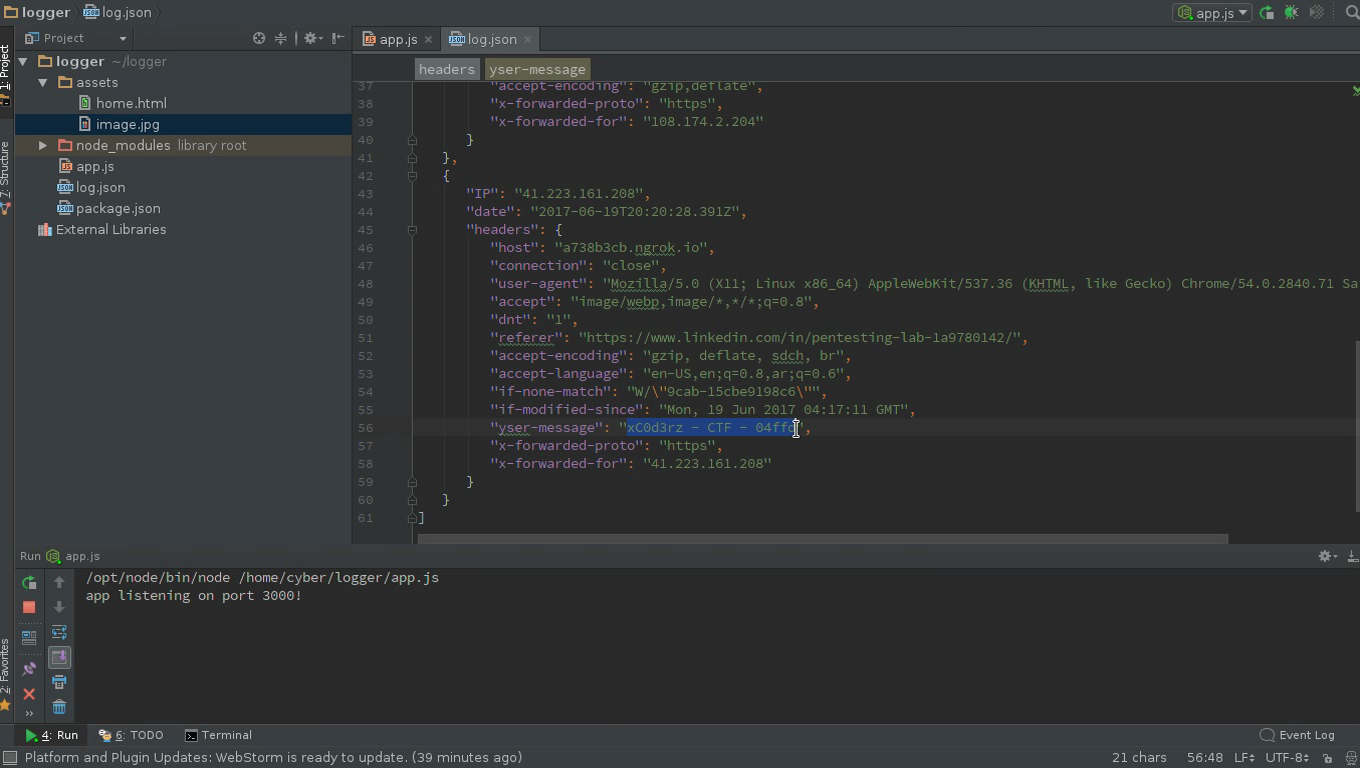Toggle scroll to end in Run console
This screenshot has width=1360, height=768.
(x=59, y=657)
